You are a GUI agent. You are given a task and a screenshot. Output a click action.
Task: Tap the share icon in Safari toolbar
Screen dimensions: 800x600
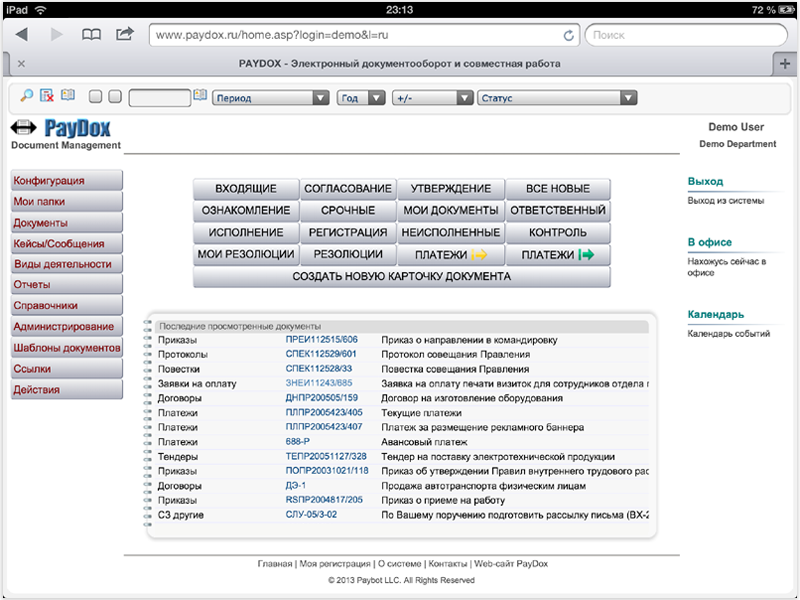tap(125, 34)
